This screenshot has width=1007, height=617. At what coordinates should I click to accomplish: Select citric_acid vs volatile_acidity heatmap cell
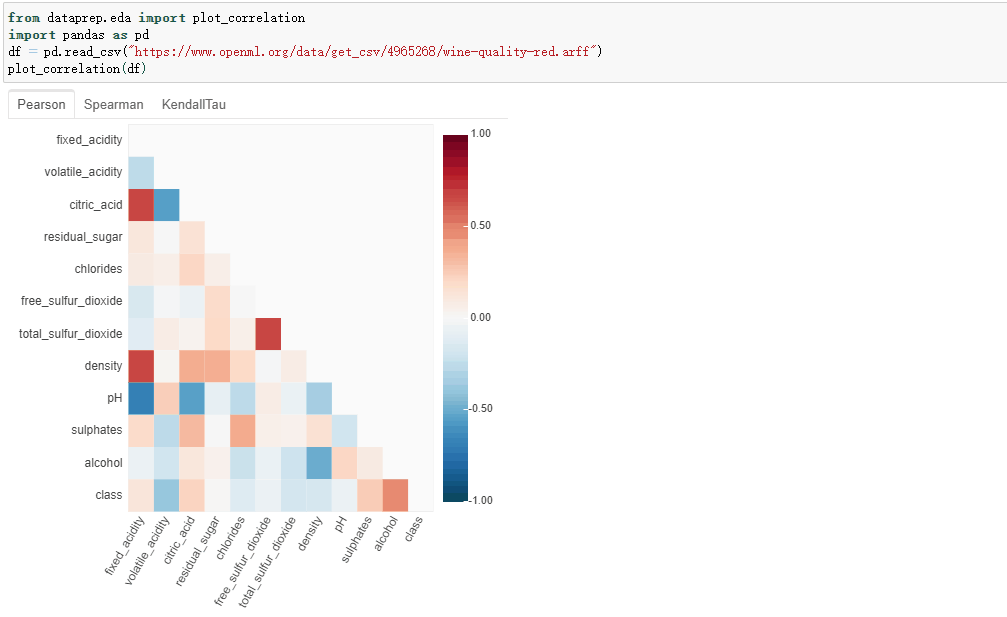pyautogui.click(x=166, y=205)
